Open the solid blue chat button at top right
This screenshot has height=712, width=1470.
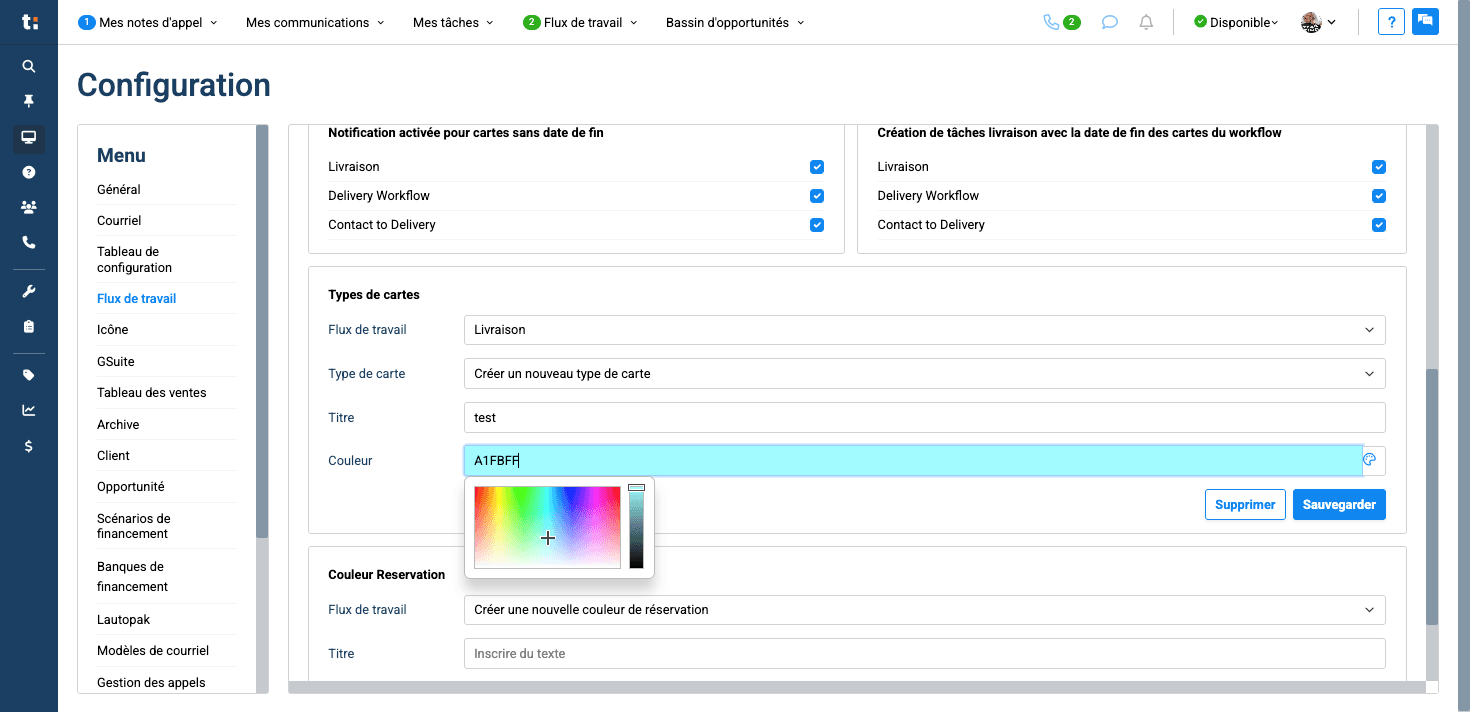point(1425,22)
